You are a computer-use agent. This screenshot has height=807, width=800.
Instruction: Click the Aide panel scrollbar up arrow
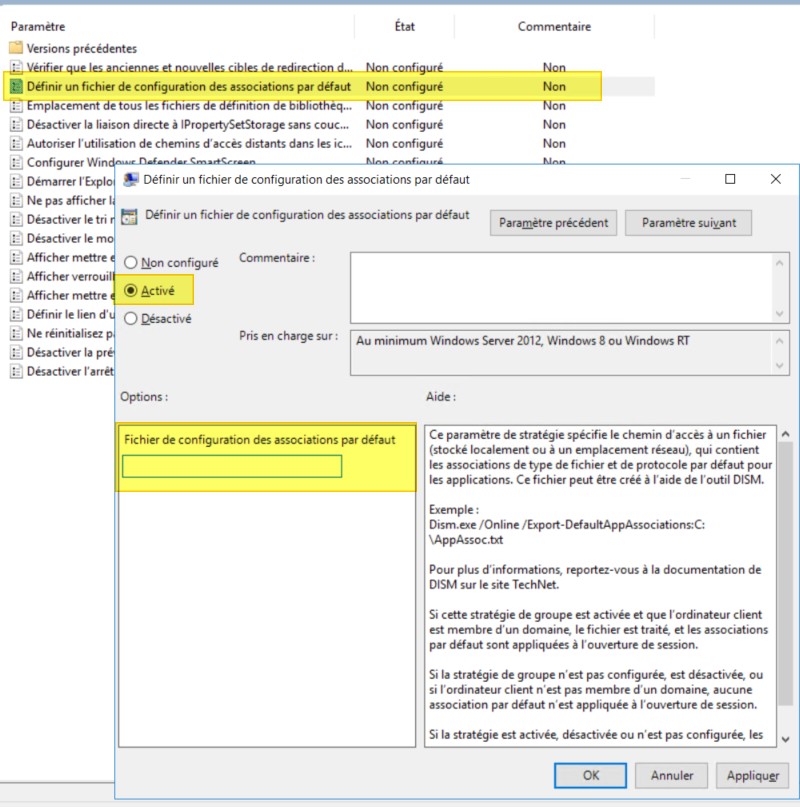(x=785, y=434)
